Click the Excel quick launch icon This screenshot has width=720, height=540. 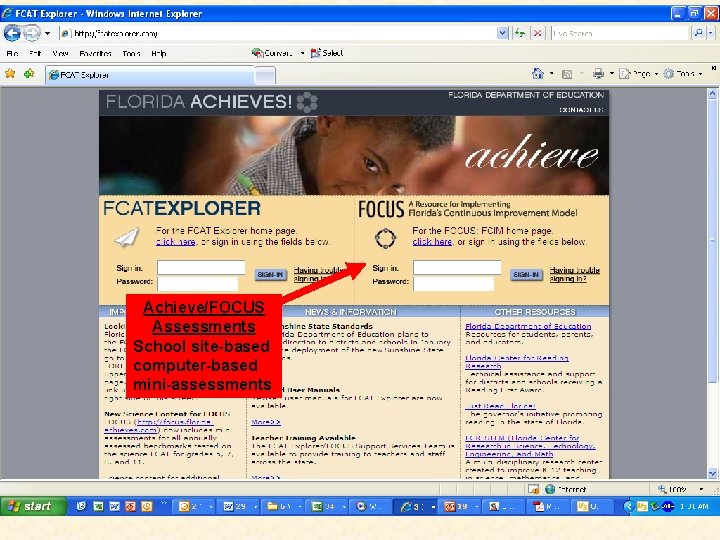pyautogui.click(x=98, y=506)
